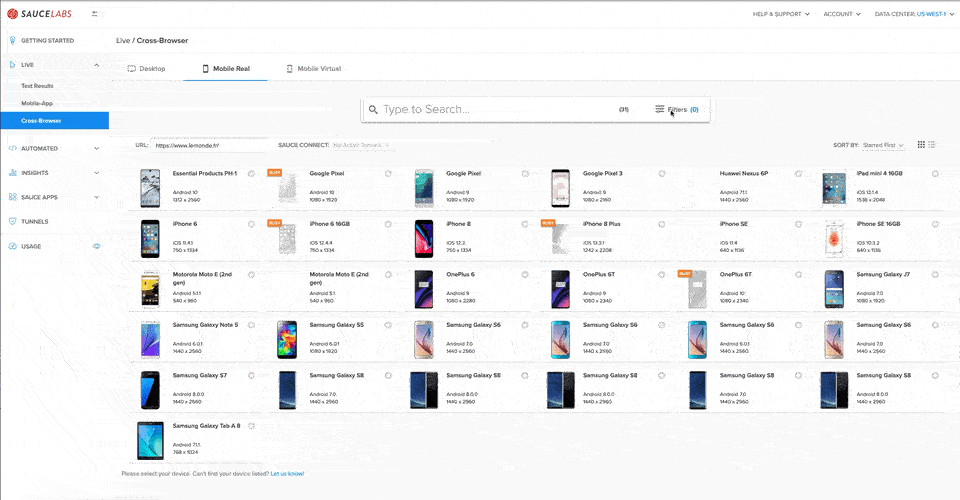
Task: Open the Usage page label
Action: click(x=31, y=246)
